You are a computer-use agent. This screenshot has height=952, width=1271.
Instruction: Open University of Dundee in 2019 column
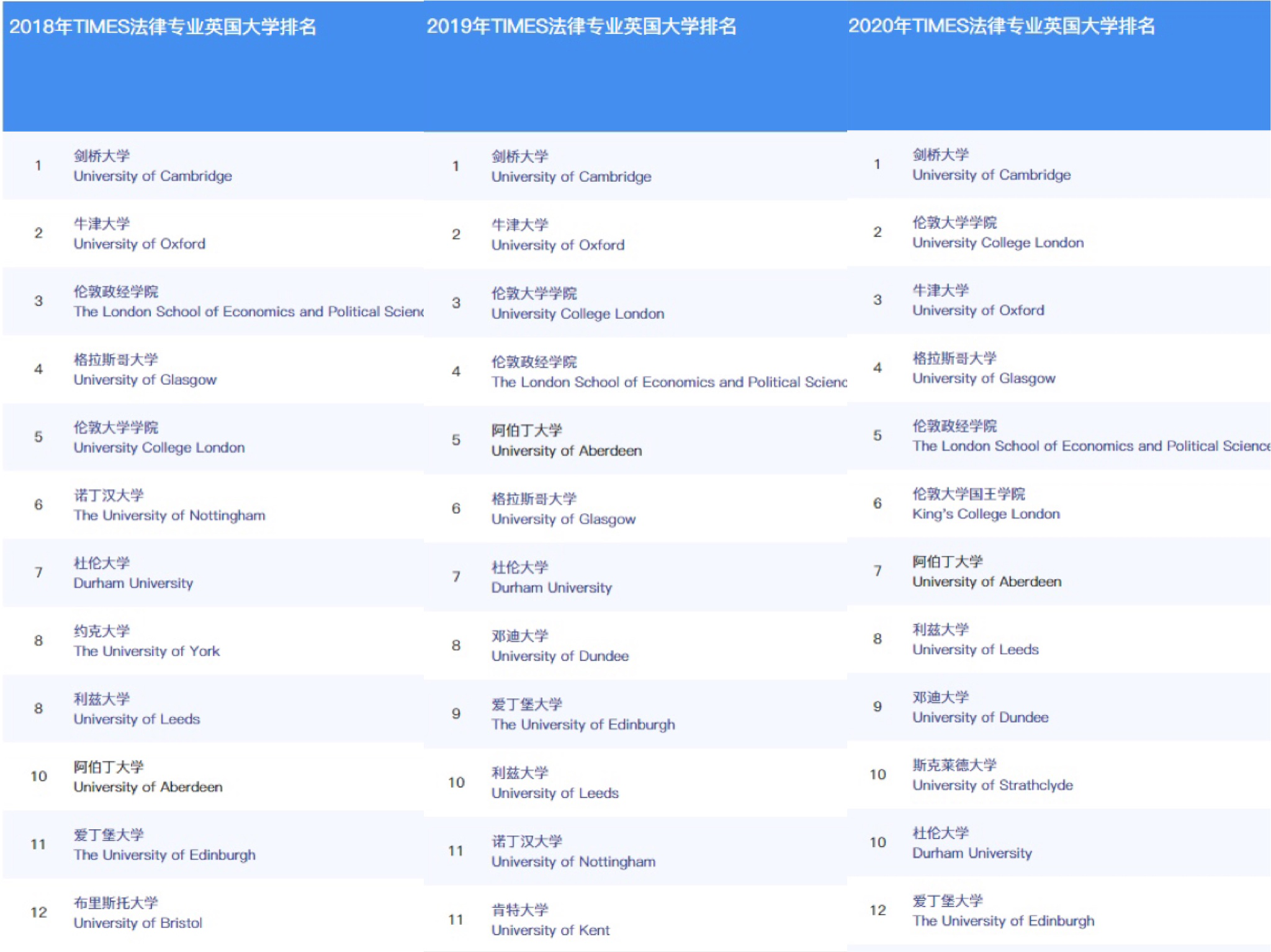pos(559,657)
